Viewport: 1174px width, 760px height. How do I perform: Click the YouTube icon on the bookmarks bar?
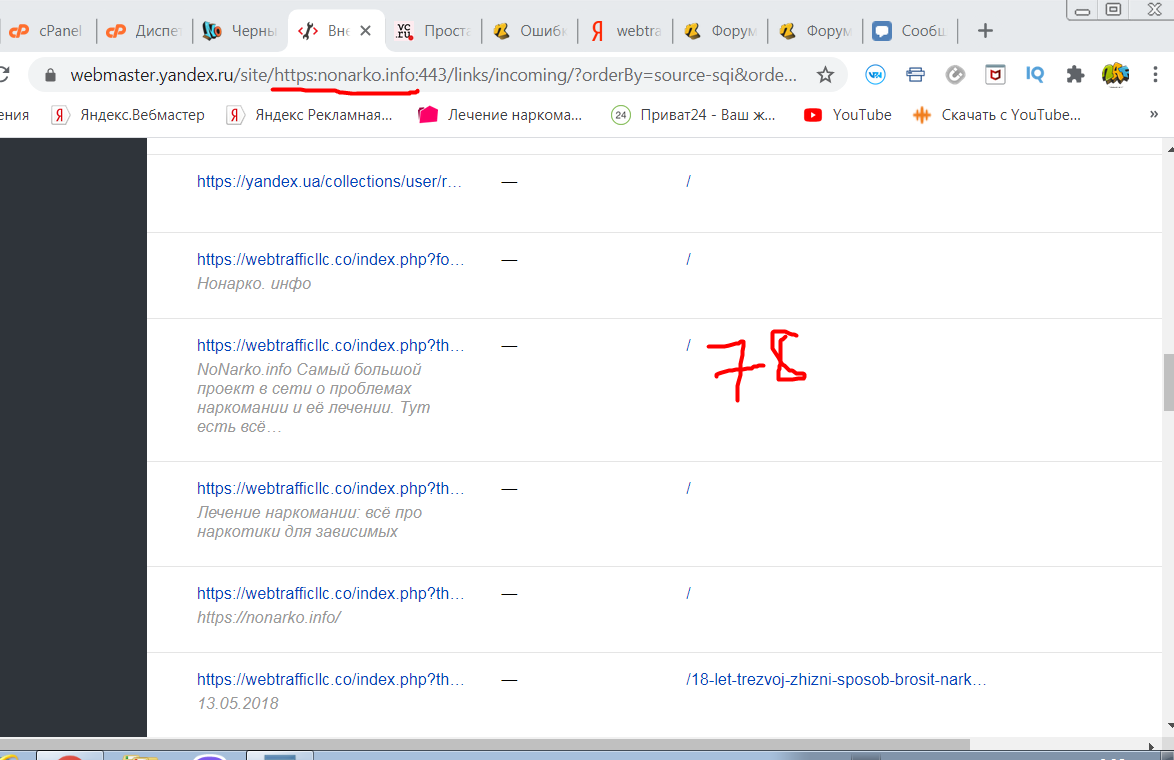click(811, 114)
